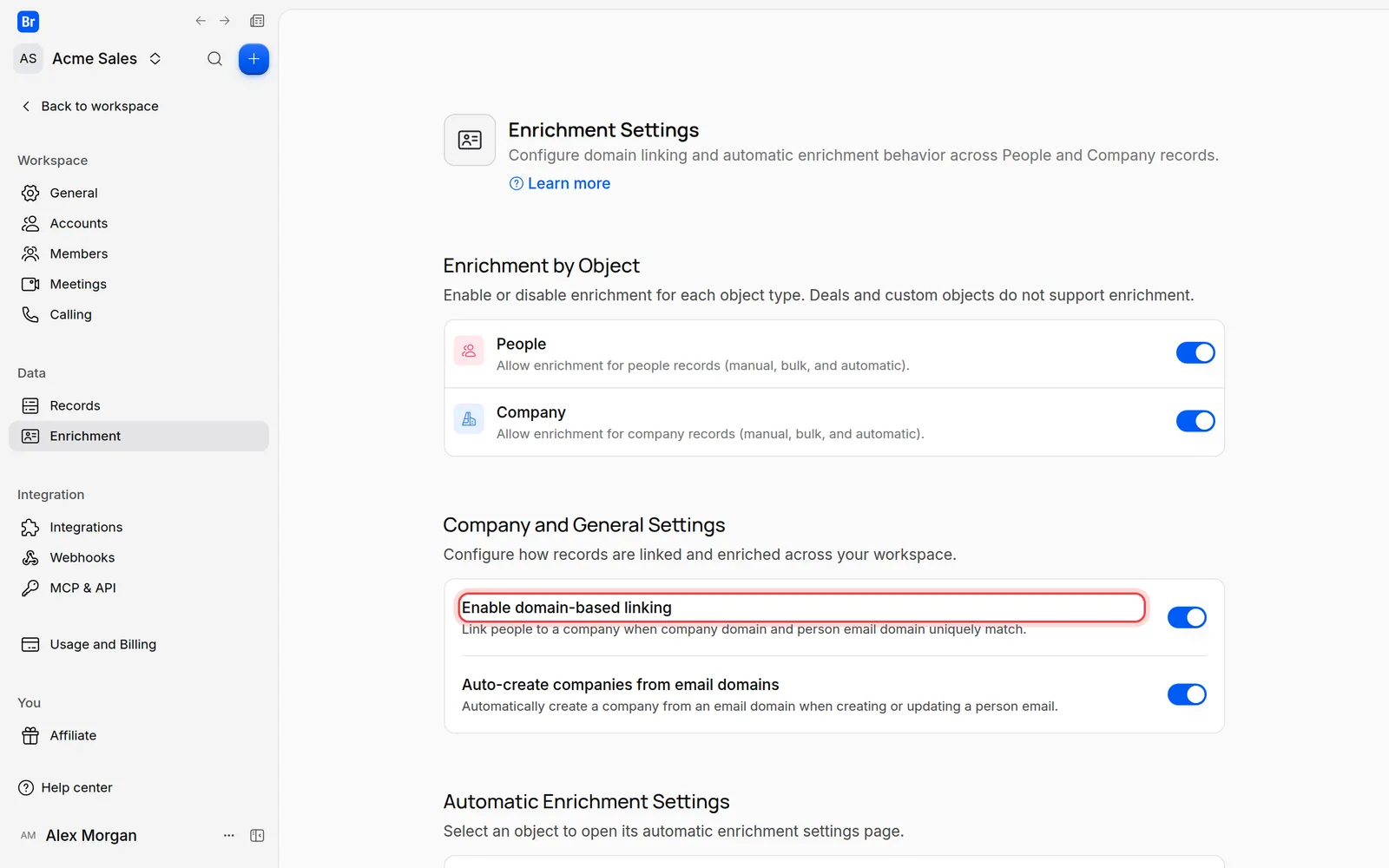Click the People row pink icon
This screenshot has height=868, width=1389.
469,351
